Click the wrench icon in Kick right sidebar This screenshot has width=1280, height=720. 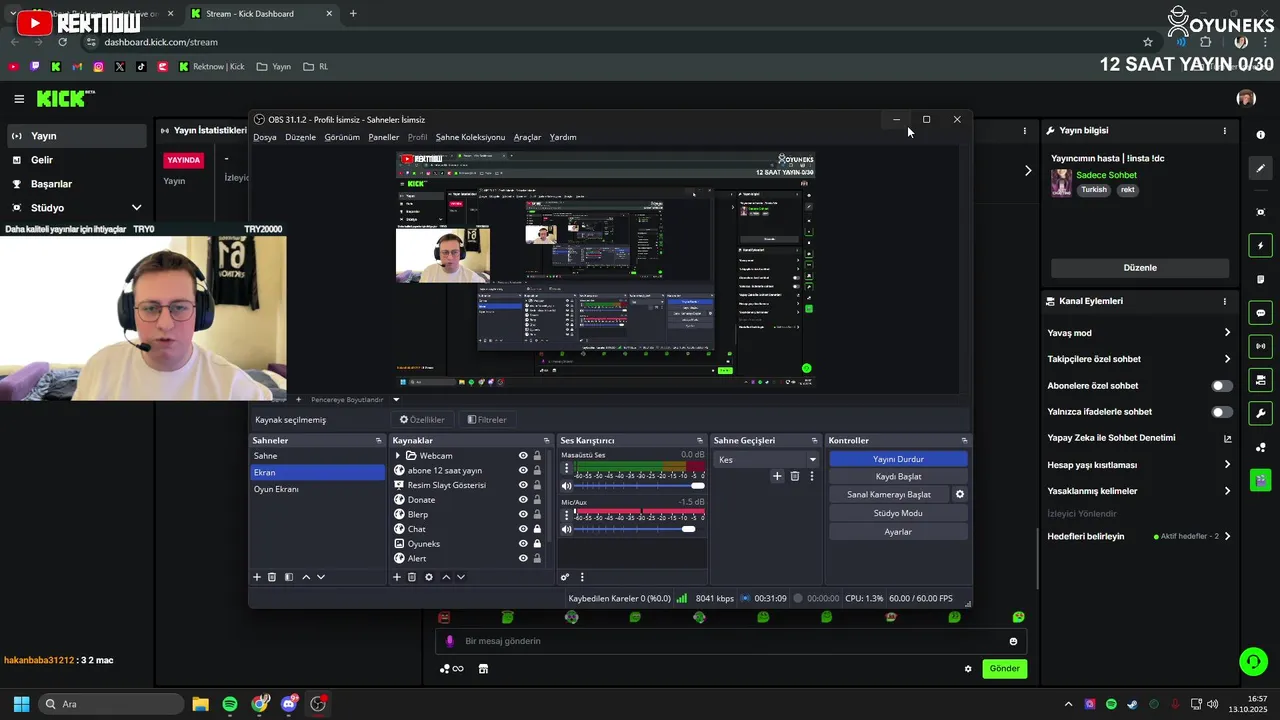(1260, 413)
